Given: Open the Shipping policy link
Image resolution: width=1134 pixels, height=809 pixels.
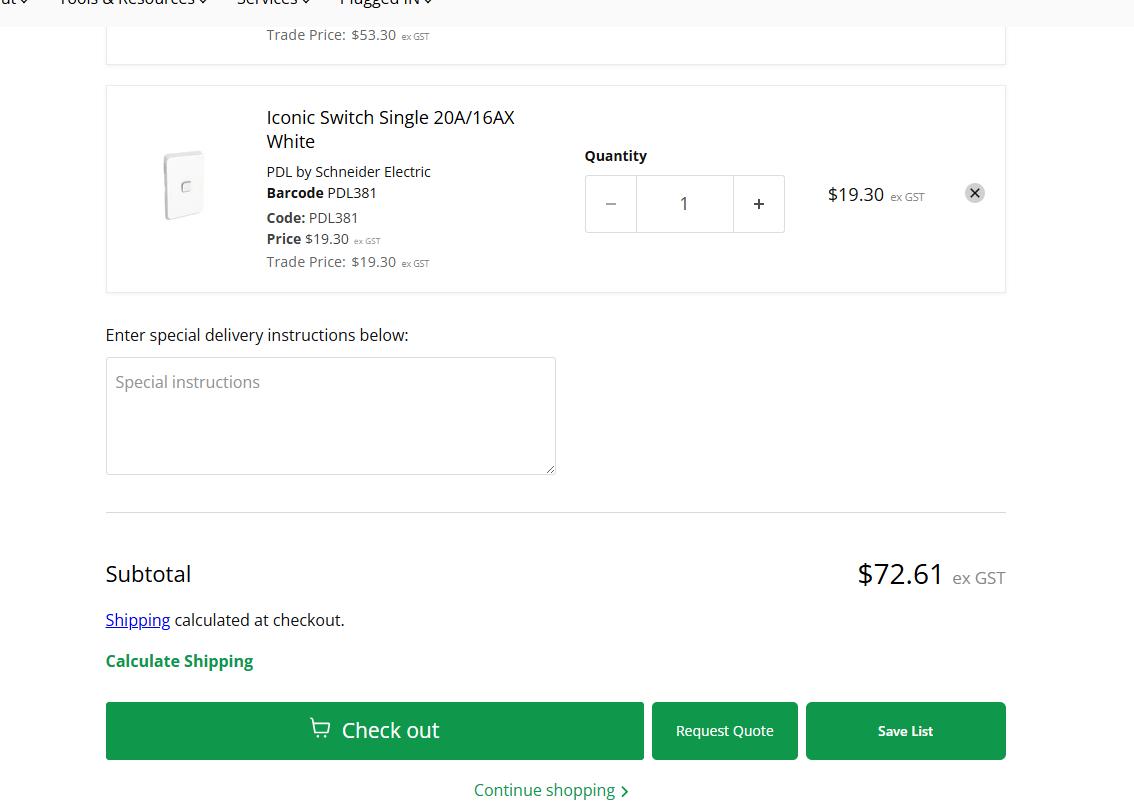Looking at the screenshot, I should [138, 620].
